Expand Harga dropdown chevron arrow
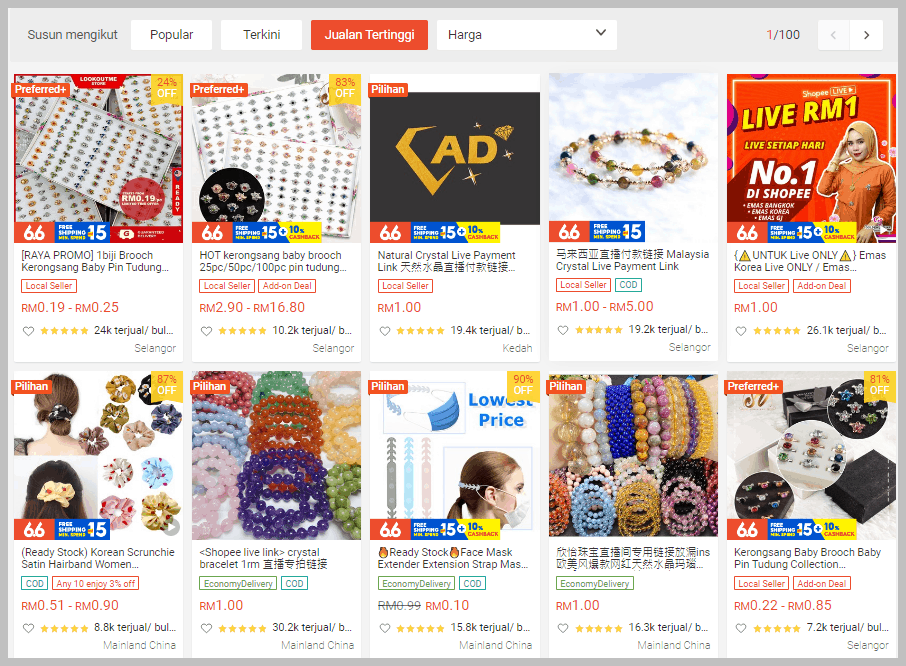The width and height of the screenshot is (906, 666). [601, 33]
